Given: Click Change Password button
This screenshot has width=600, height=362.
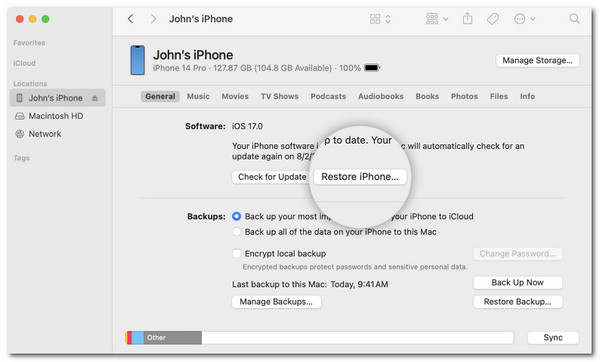Looking at the screenshot, I should [517, 254].
